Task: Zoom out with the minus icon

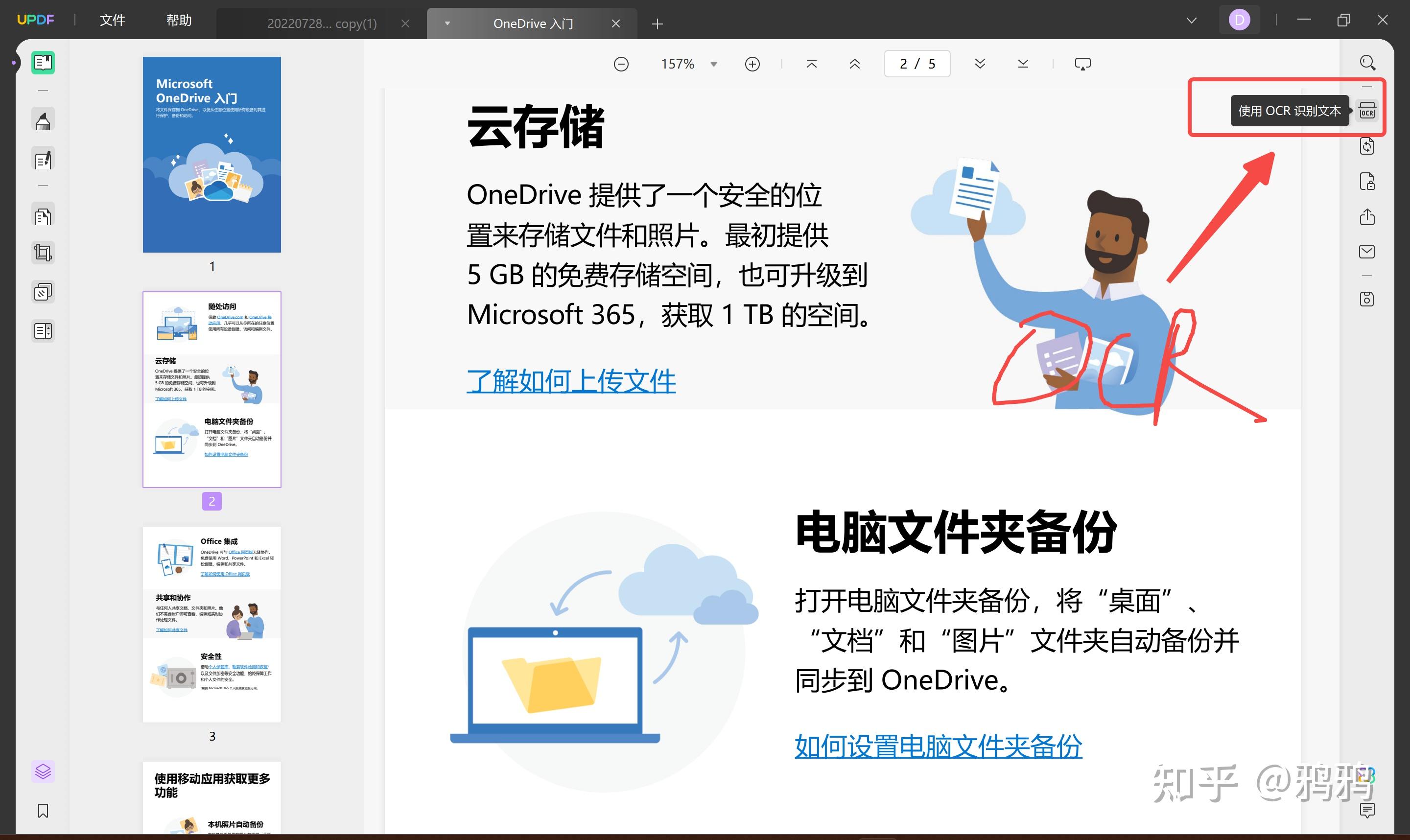Action: coord(621,64)
